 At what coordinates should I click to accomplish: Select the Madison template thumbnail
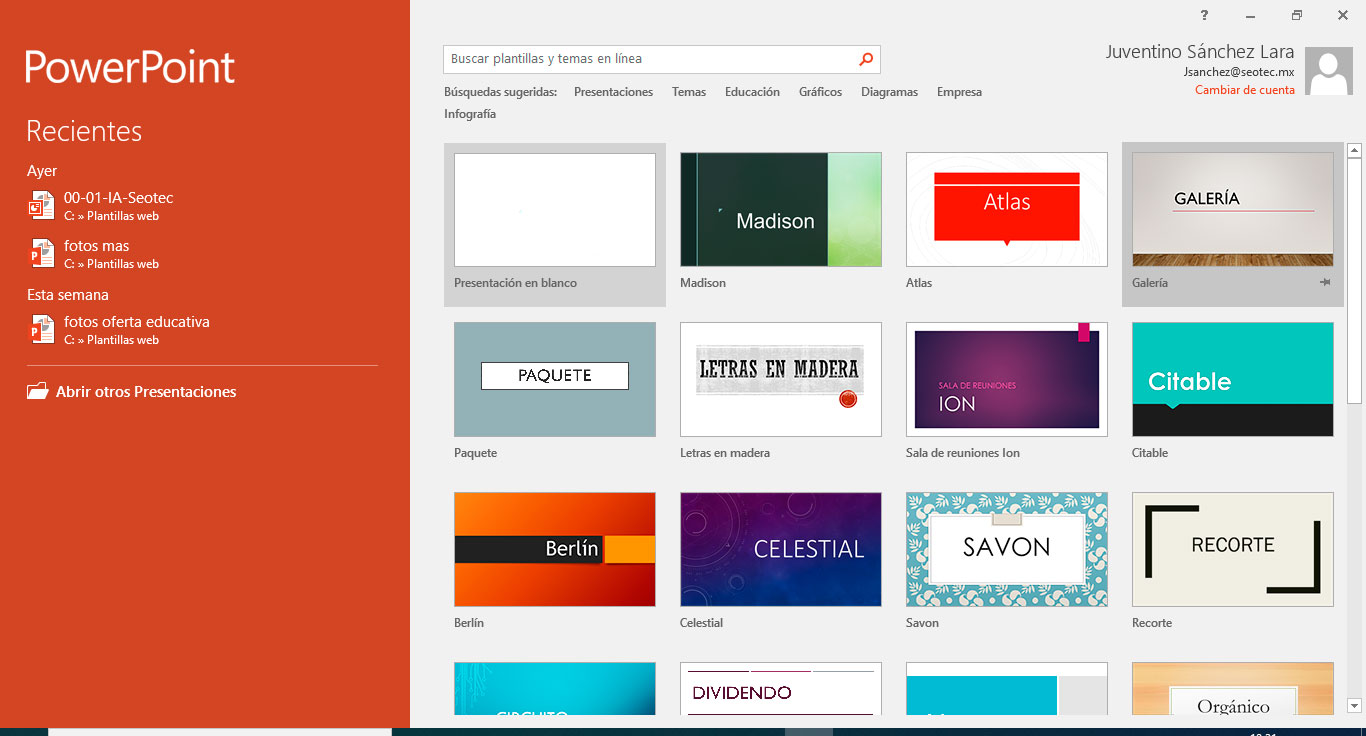point(780,210)
